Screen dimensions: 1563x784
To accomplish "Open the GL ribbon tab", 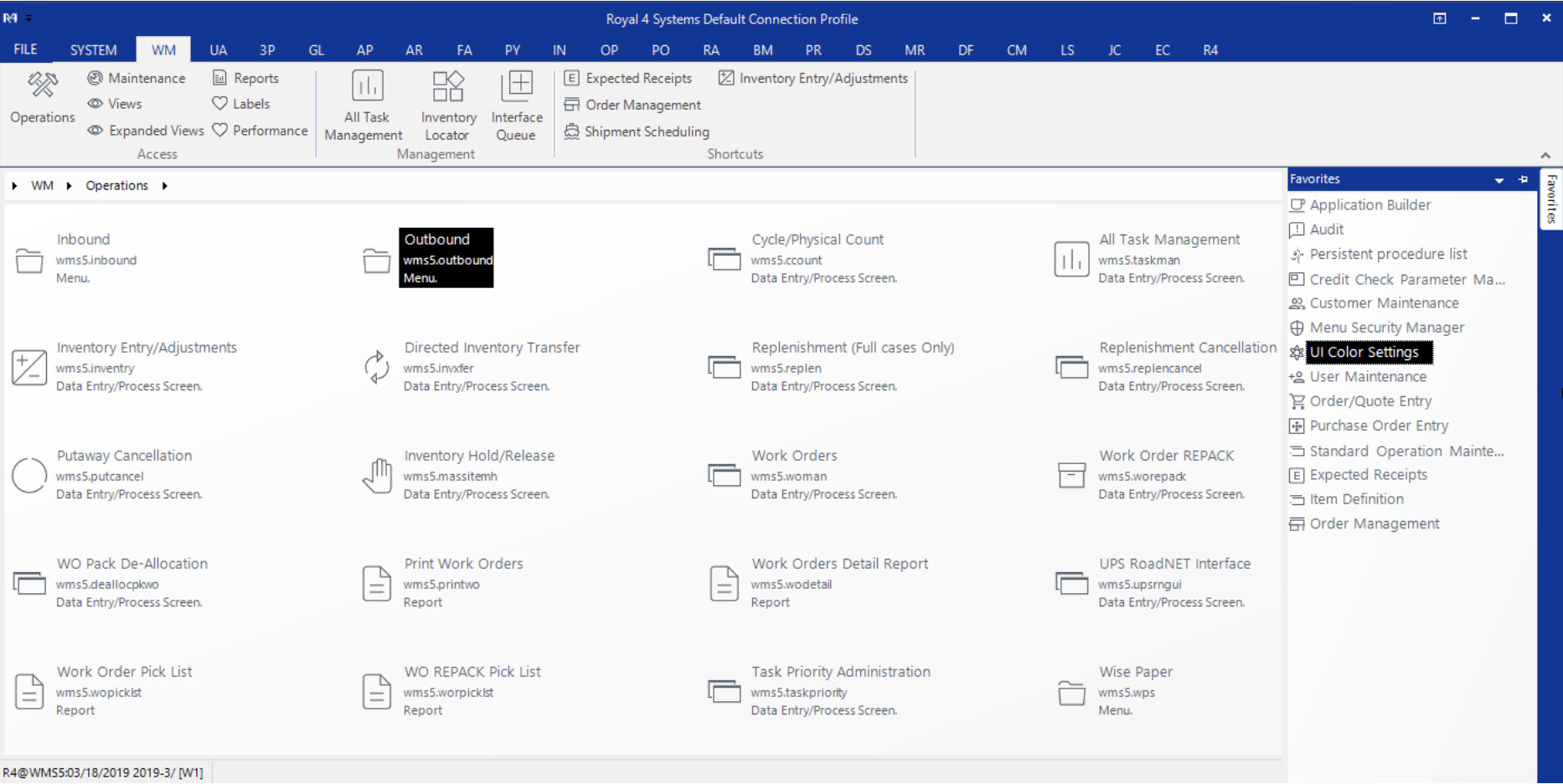I will tap(316, 50).
